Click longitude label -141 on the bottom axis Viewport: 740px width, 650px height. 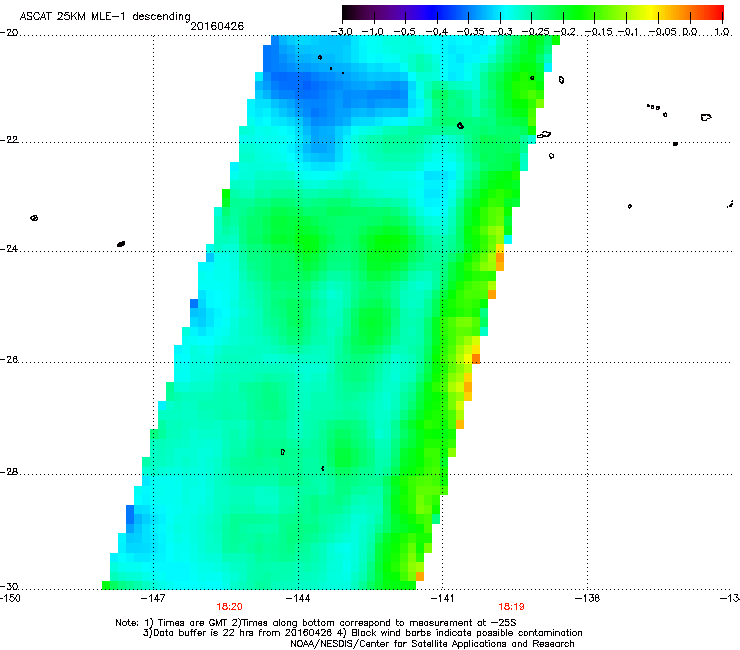point(443,599)
